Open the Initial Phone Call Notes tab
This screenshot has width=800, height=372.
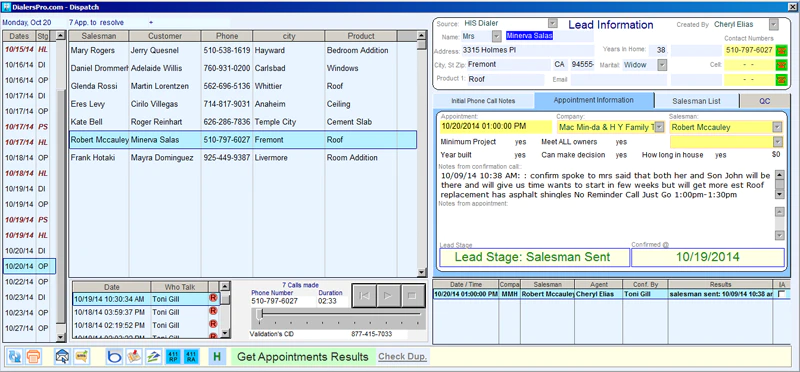[x=483, y=101]
